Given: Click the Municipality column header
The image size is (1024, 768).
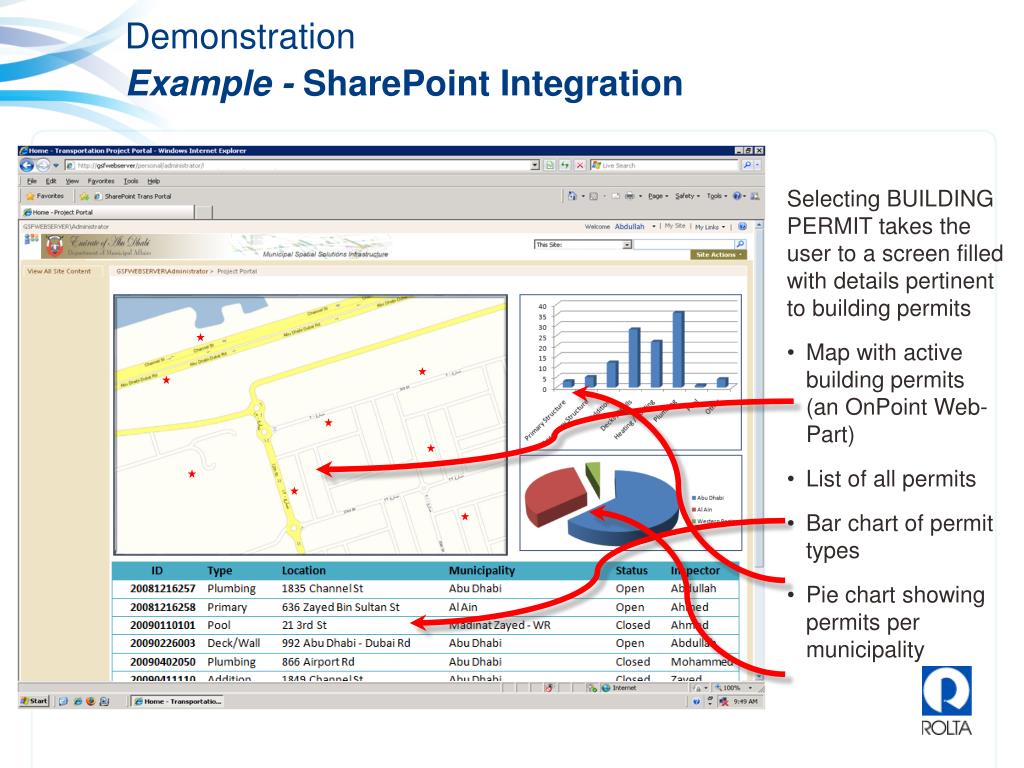Looking at the screenshot, I should click(482, 571).
